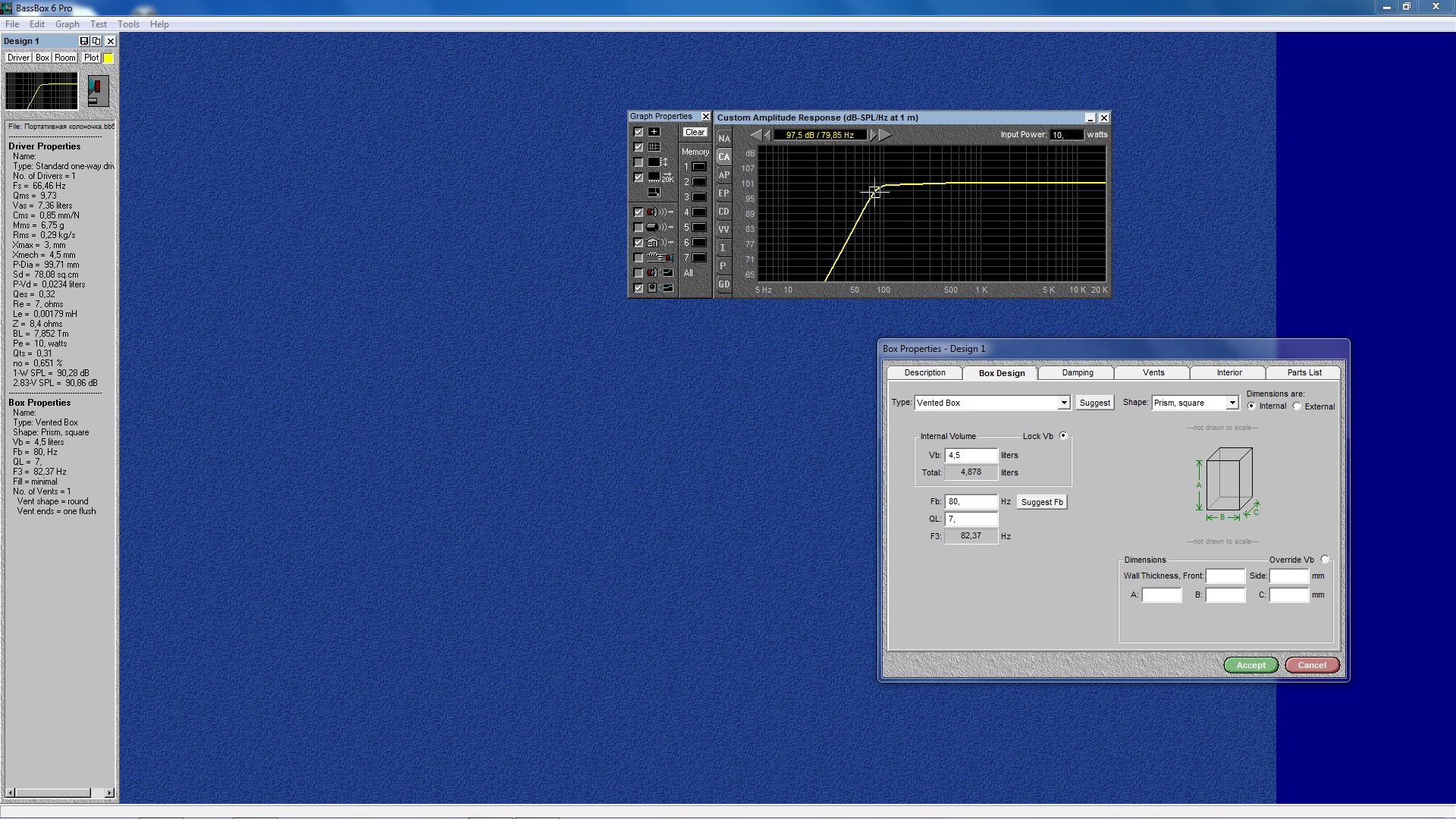1456x819 pixels.
Task: Click the graph resize arrow icon
Action: pos(654,193)
